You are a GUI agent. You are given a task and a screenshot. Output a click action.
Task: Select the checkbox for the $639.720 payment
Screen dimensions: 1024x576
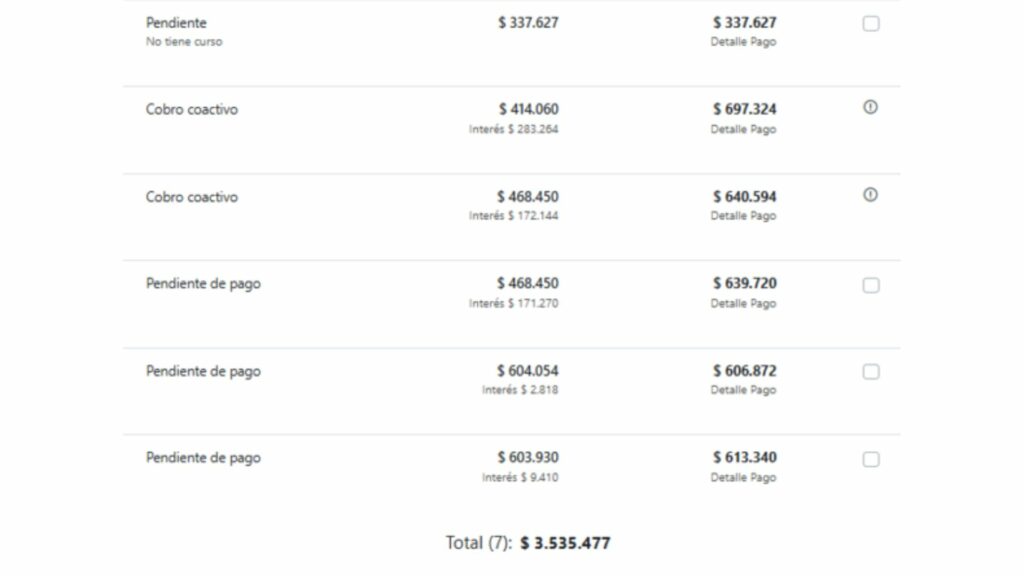click(871, 285)
